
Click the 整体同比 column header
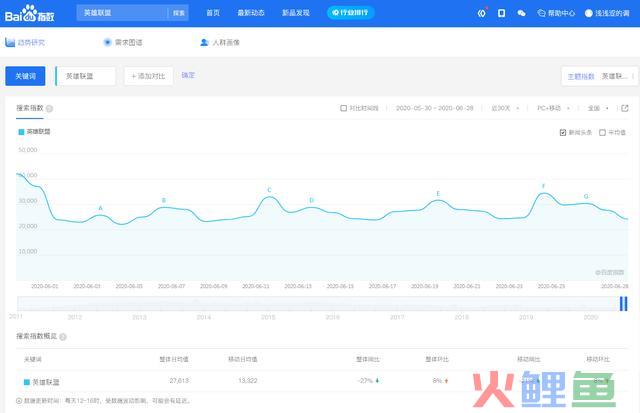[x=368, y=360]
